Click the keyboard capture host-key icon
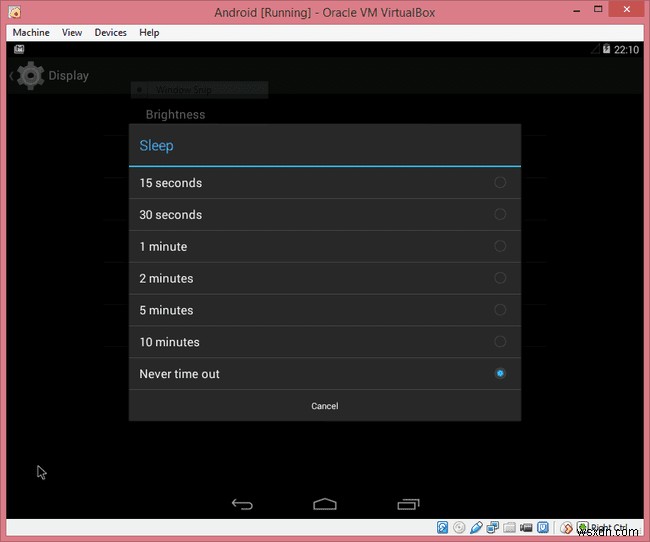 [583, 528]
